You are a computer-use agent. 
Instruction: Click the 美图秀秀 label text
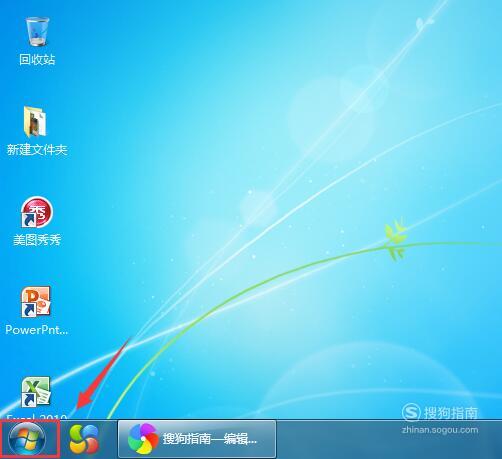pyautogui.click(x=37, y=240)
